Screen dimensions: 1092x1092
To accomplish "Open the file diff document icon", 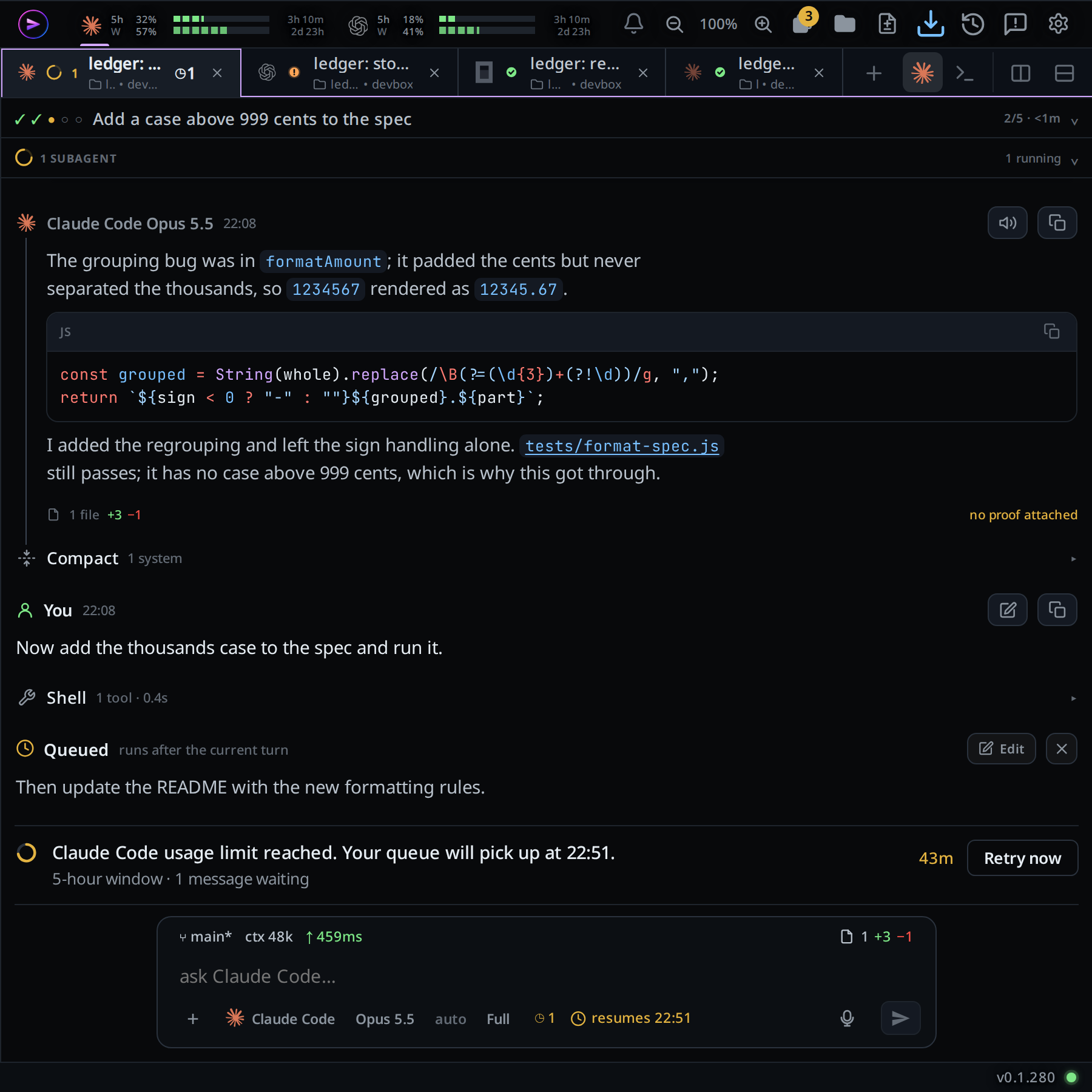I will (x=887, y=24).
